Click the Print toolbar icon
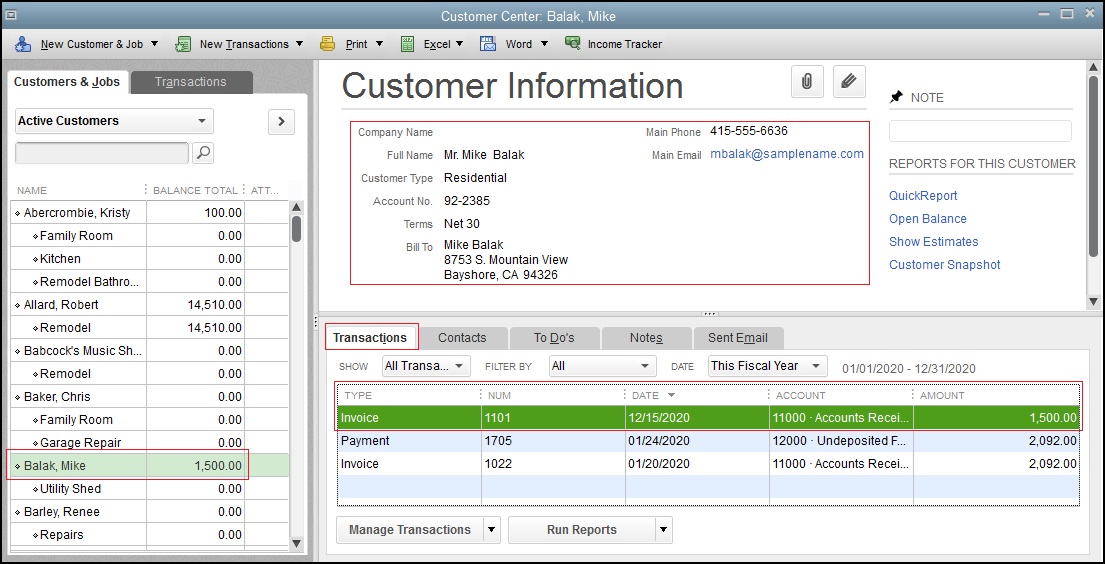The height and width of the screenshot is (564, 1105). [x=328, y=44]
